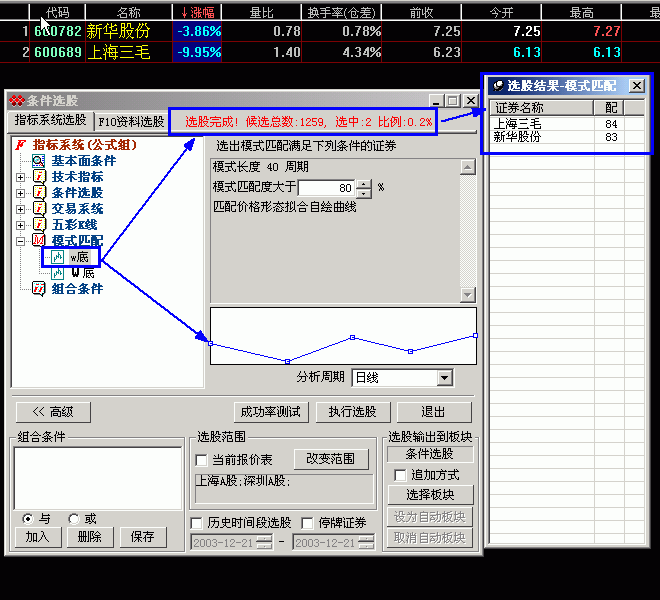Enable the 当前报价表 checkbox
Screen dimensions: 660x600
(x=202, y=460)
